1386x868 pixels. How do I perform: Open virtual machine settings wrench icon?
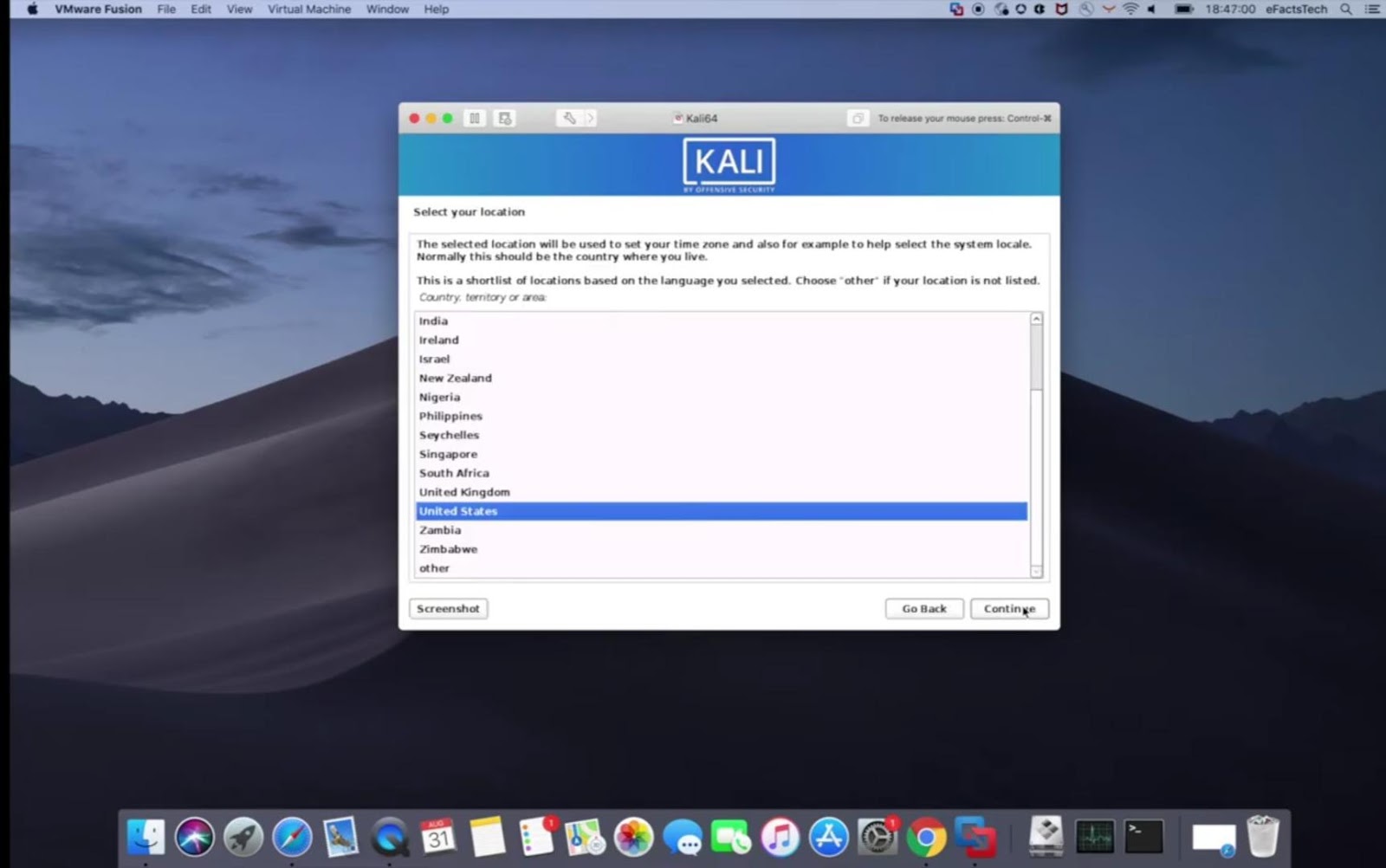click(x=569, y=118)
